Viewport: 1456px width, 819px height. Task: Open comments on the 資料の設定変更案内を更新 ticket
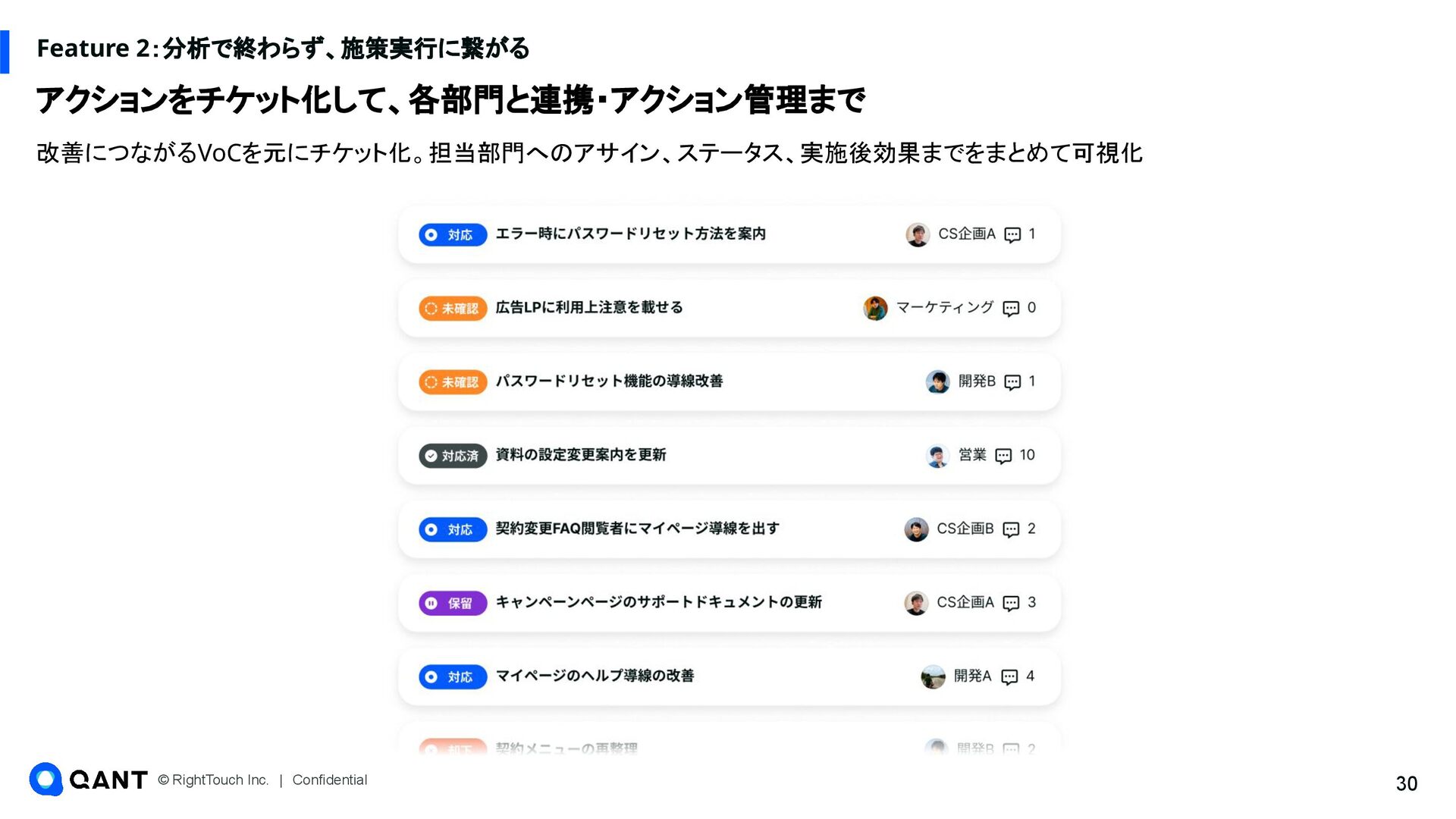(x=1003, y=456)
